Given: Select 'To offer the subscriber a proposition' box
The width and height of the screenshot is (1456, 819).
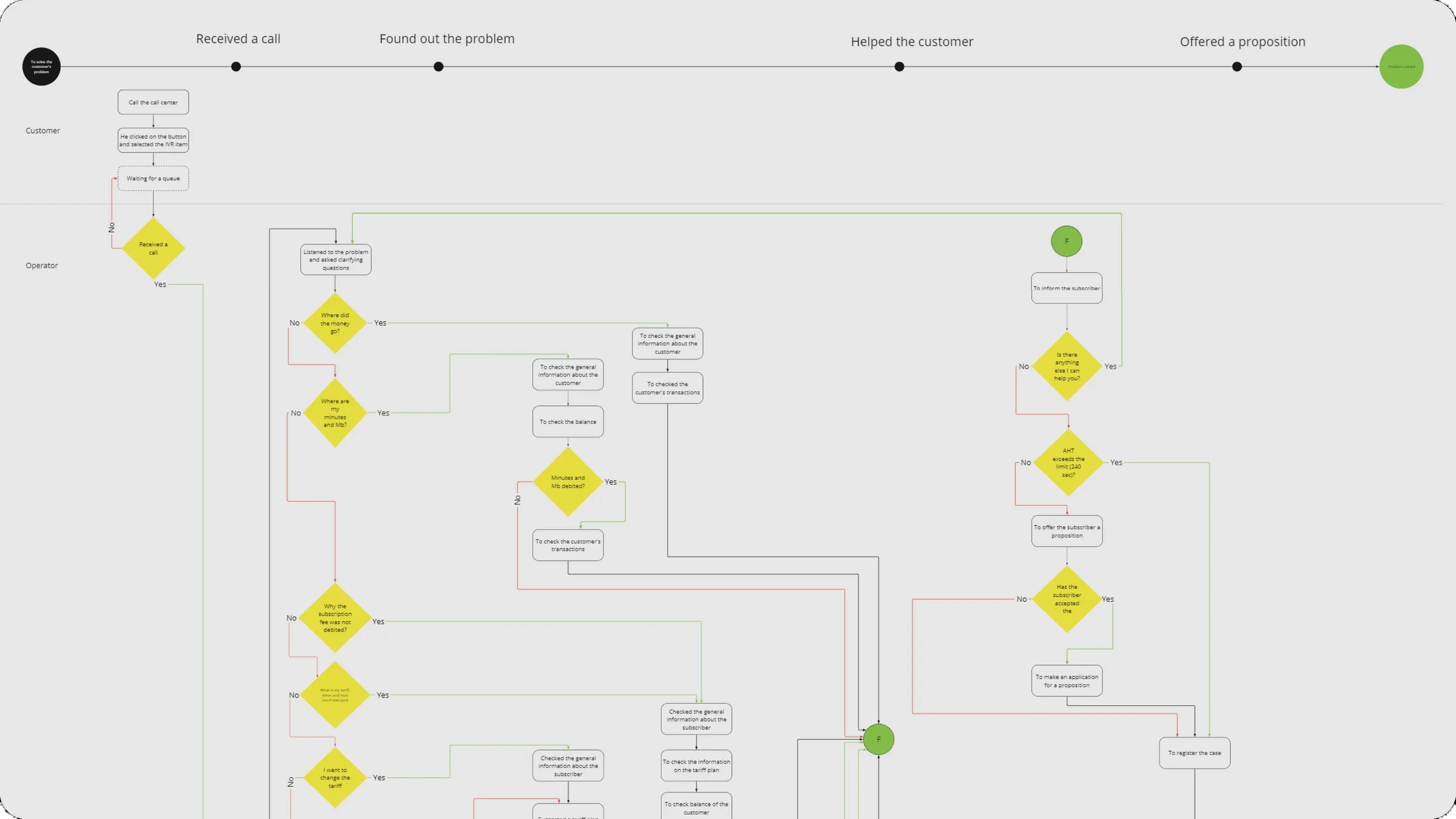Looking at the screenshot, I should tap(1067, 531).
